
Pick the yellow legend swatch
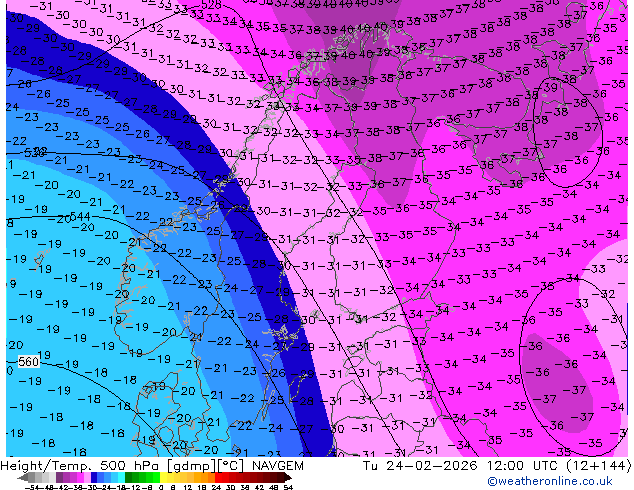(x=163, y=478)
